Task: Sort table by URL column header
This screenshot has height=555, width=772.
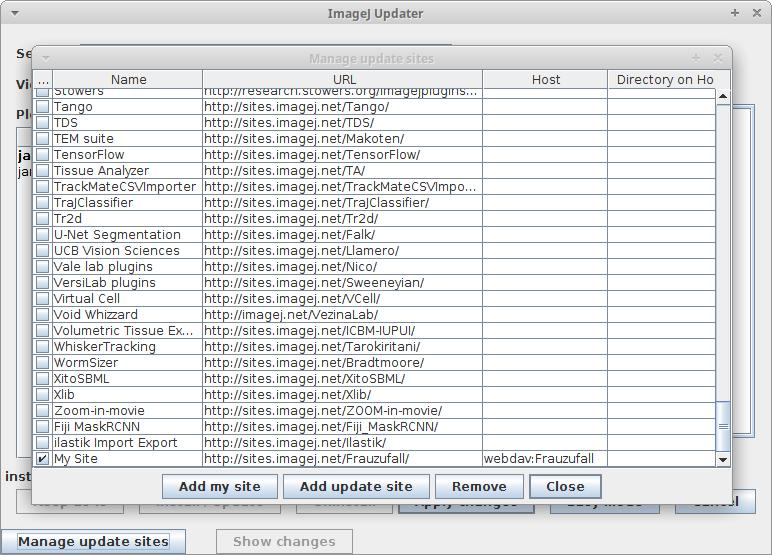Action: pyautogui.click(x=343, y=79)
